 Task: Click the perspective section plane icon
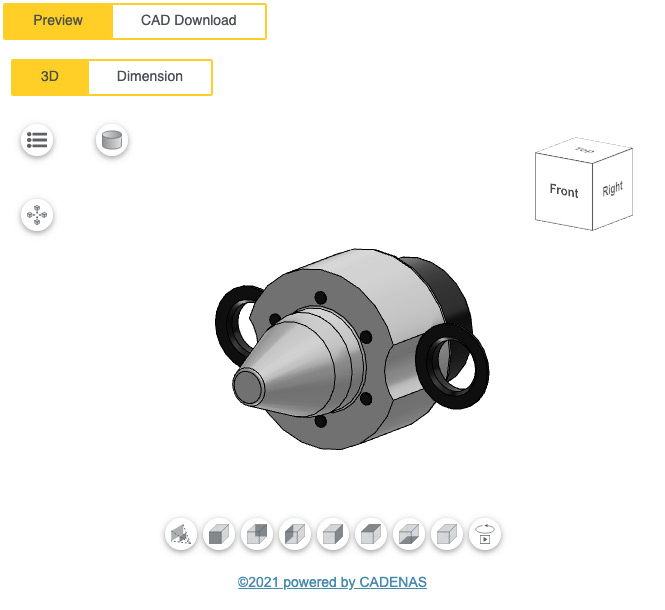pos(181,534)
